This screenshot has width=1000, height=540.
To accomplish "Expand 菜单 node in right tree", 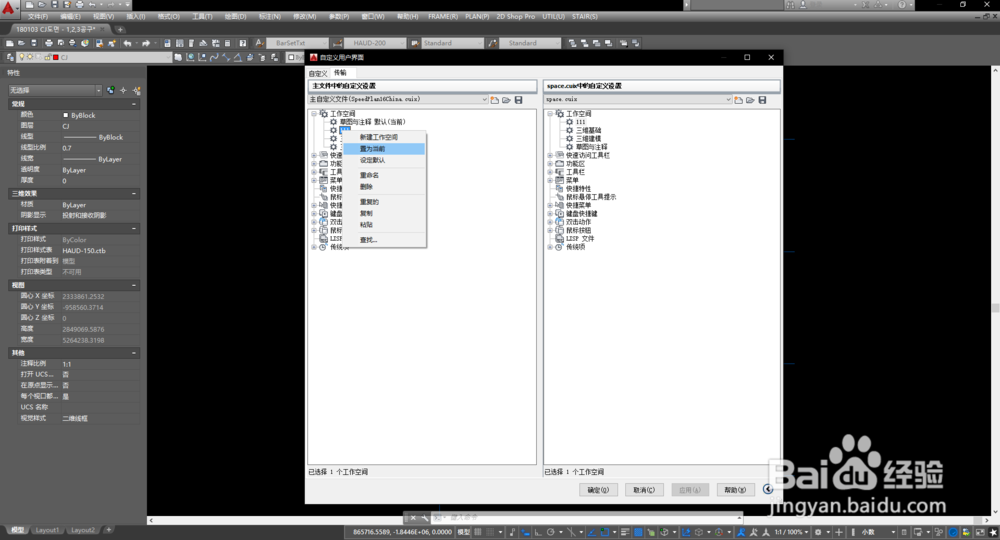I will (x=550, y=180).
